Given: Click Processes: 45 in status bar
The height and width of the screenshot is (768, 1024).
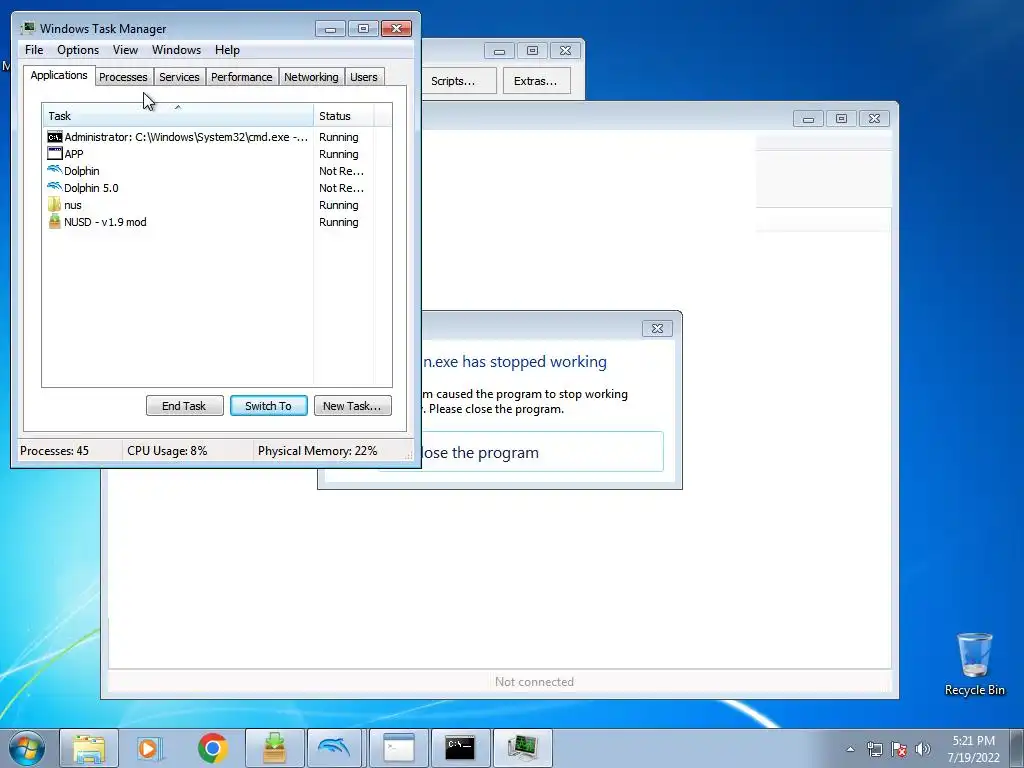Looking at the screenshot, I should pyautogui.click(x=55, y=451).
